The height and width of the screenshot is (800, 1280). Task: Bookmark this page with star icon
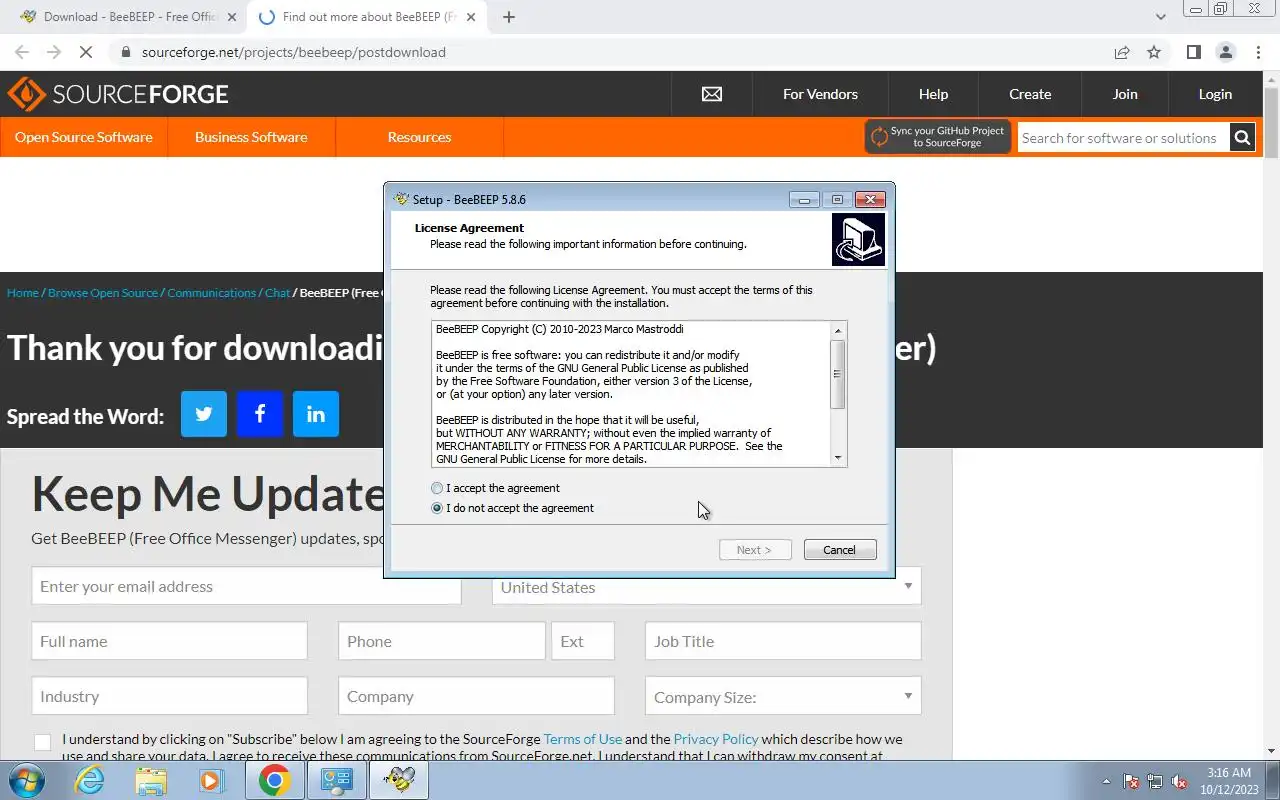[1154, 52]
